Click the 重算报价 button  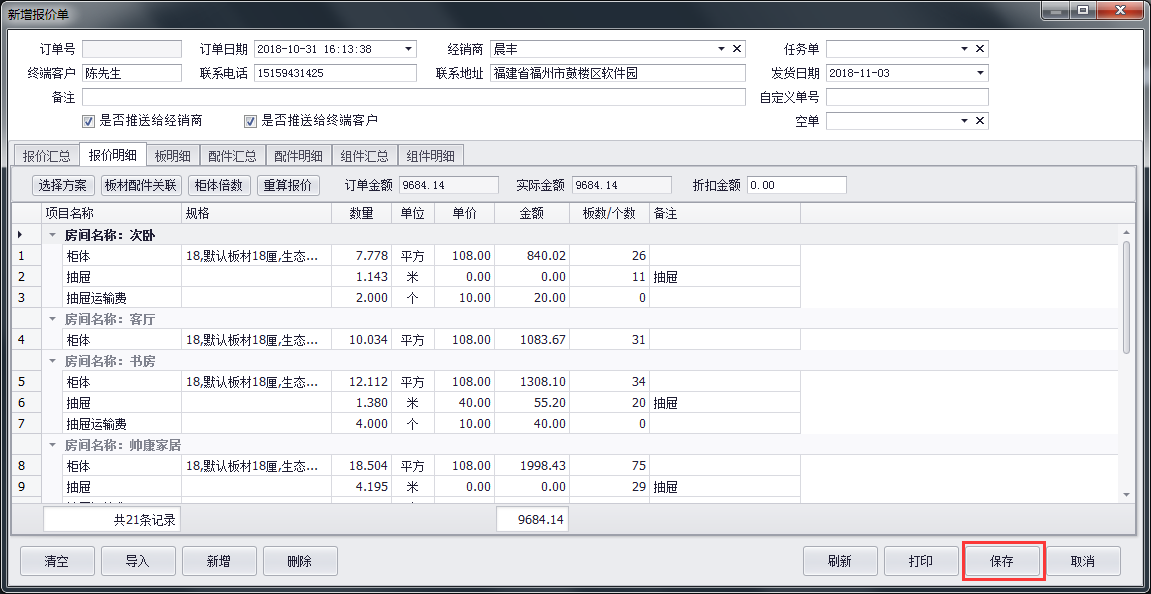(288, 185)
